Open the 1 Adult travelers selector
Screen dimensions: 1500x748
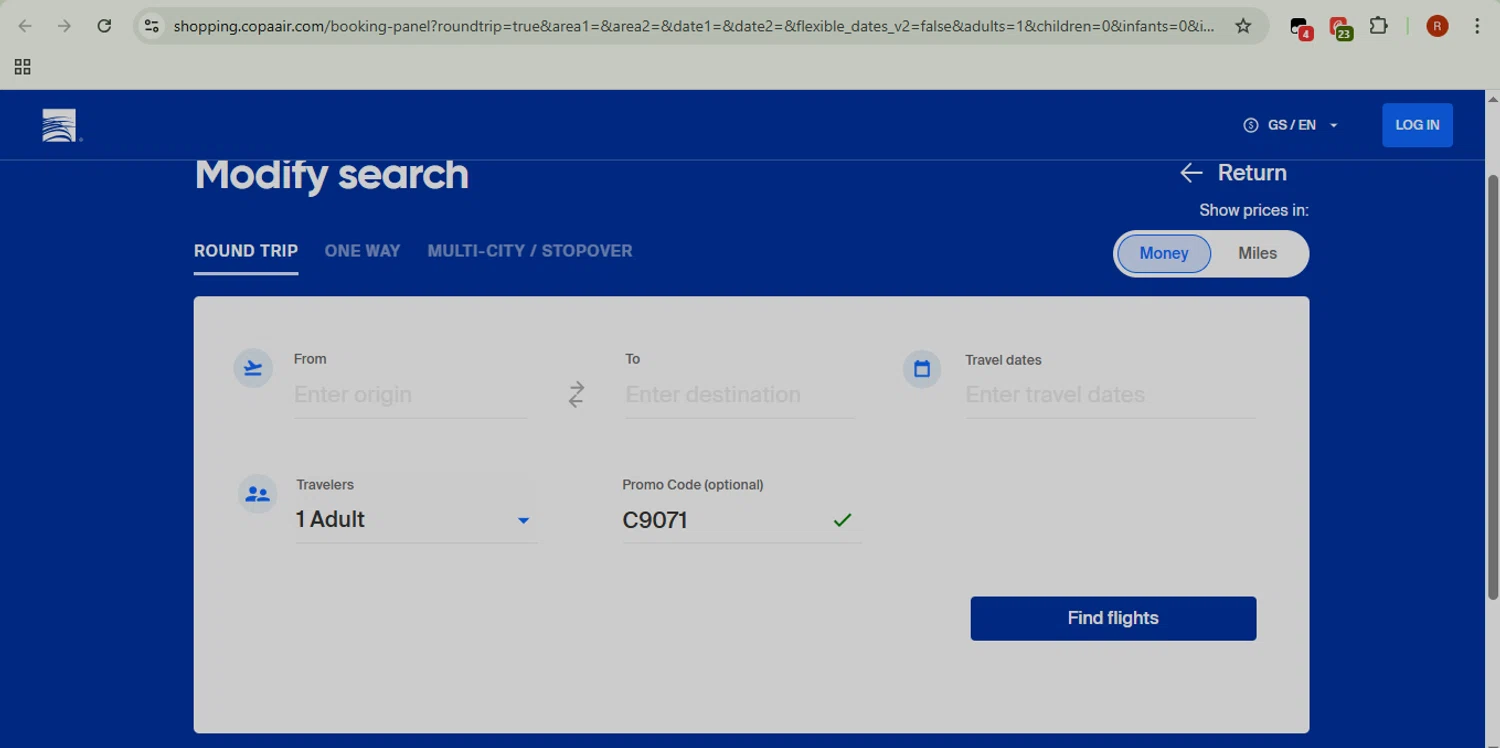416,520
